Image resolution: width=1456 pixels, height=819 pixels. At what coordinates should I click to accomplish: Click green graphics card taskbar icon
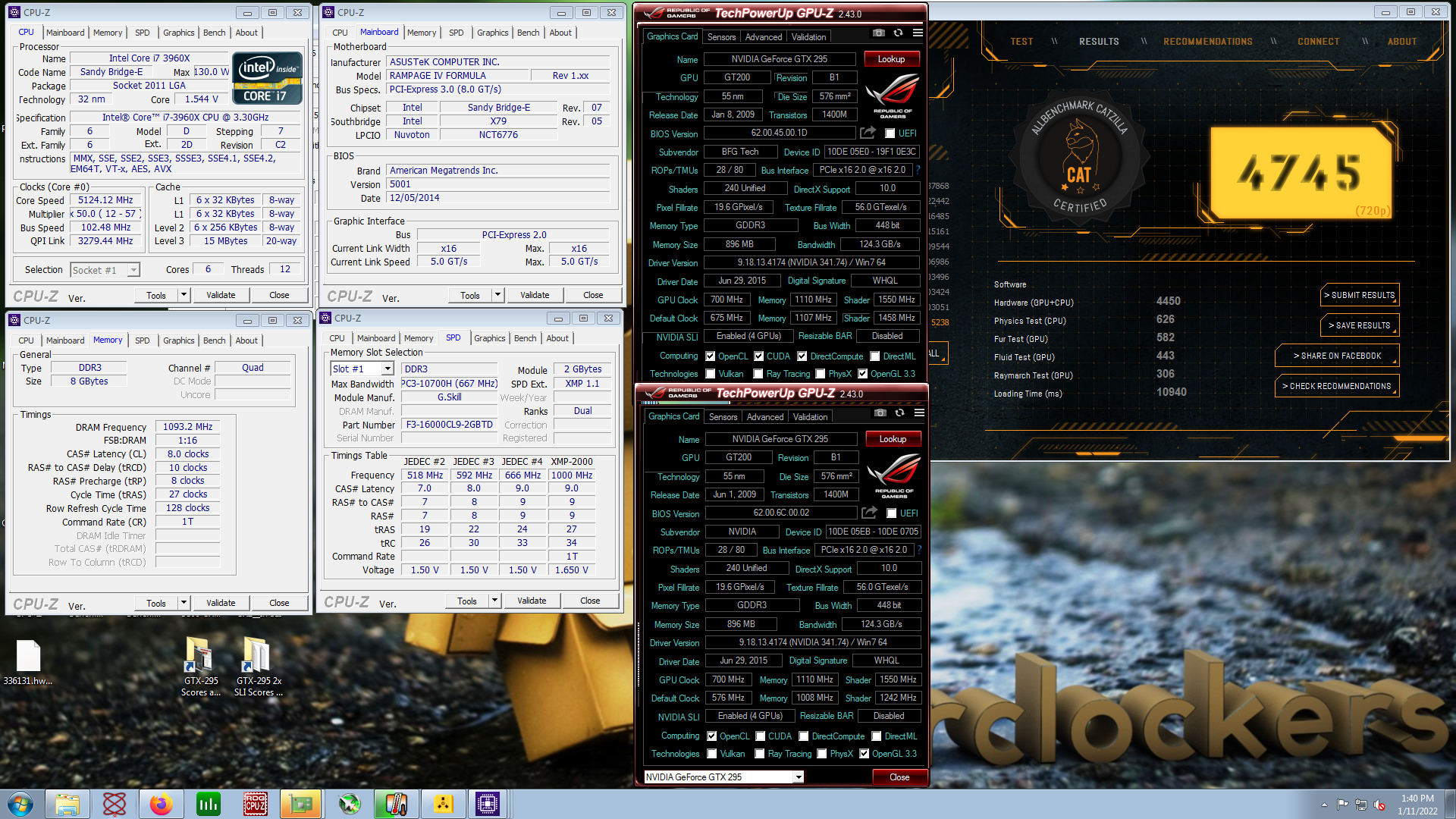[x=301, y=804]
